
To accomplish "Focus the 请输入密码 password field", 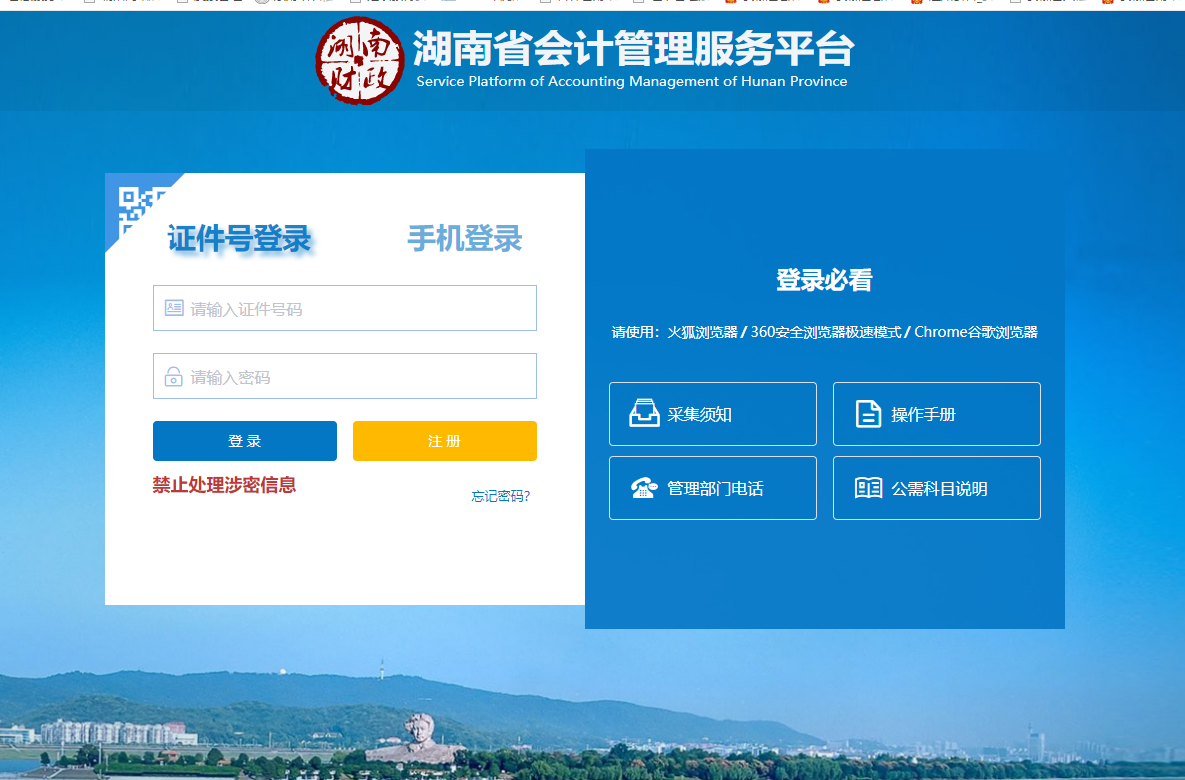I will (360, 377).
